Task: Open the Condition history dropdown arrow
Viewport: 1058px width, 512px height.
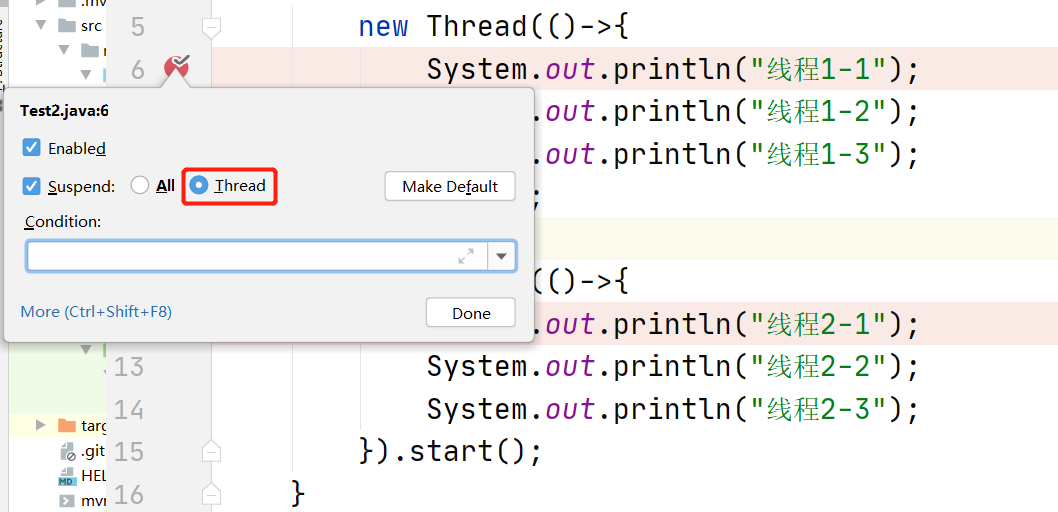Action: point(501,256)
